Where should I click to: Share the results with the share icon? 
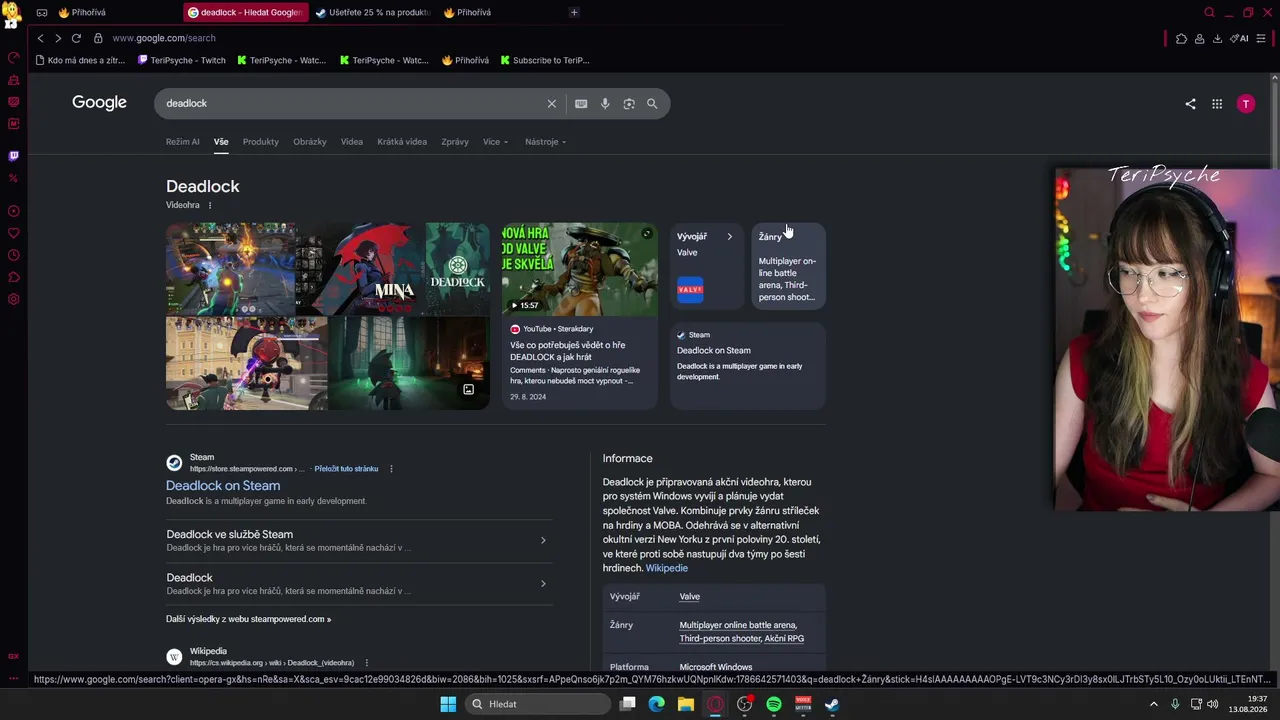1190,103
